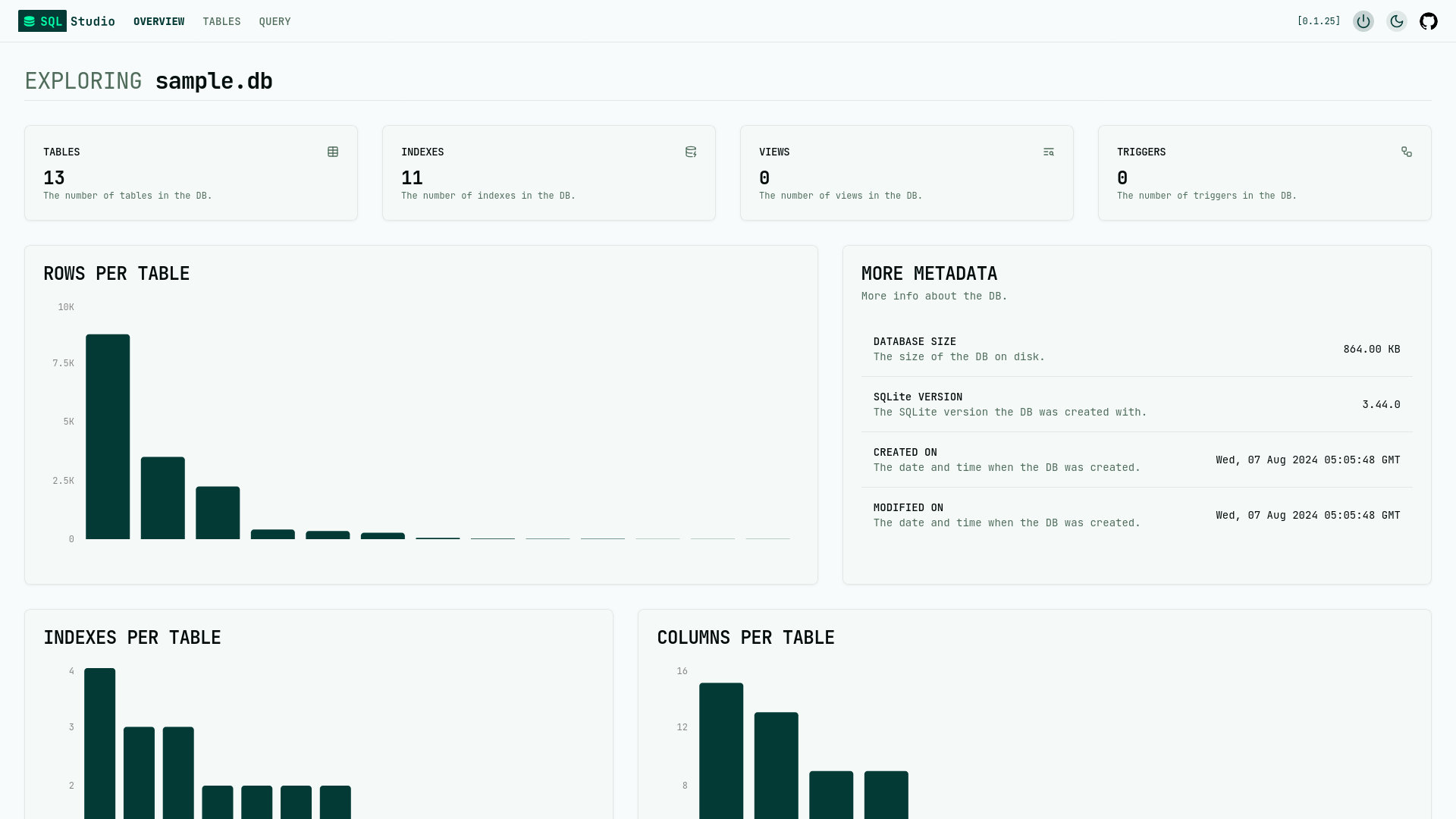Toggle dark mode moon icon
Image resolution: width=1456 pixels, height=819 pixels.
1396,21
